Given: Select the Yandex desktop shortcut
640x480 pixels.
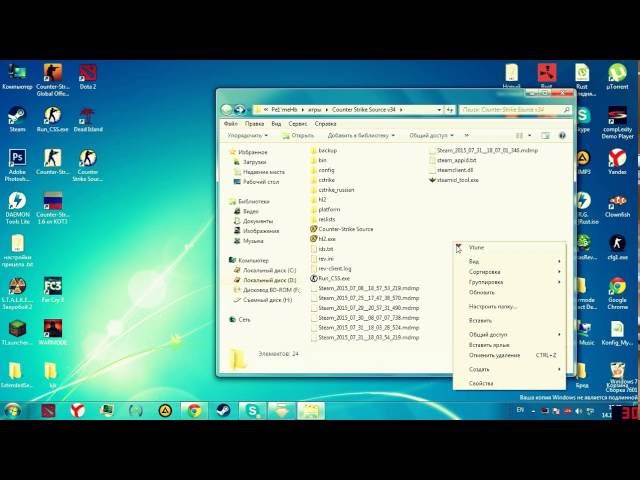Looking at the screenshot, I should coord(617,162).
